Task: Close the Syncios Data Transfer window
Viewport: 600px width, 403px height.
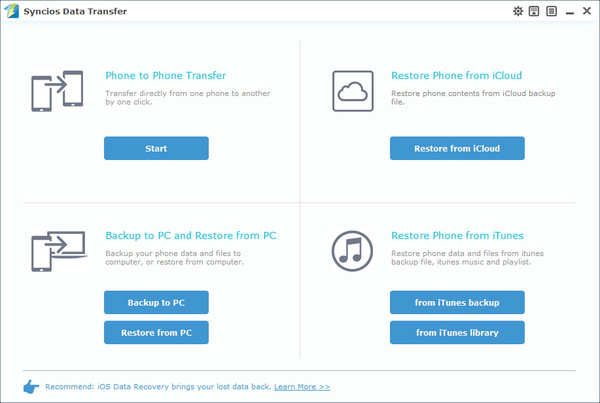Action: pyautogui.click(x=587, y=11)
